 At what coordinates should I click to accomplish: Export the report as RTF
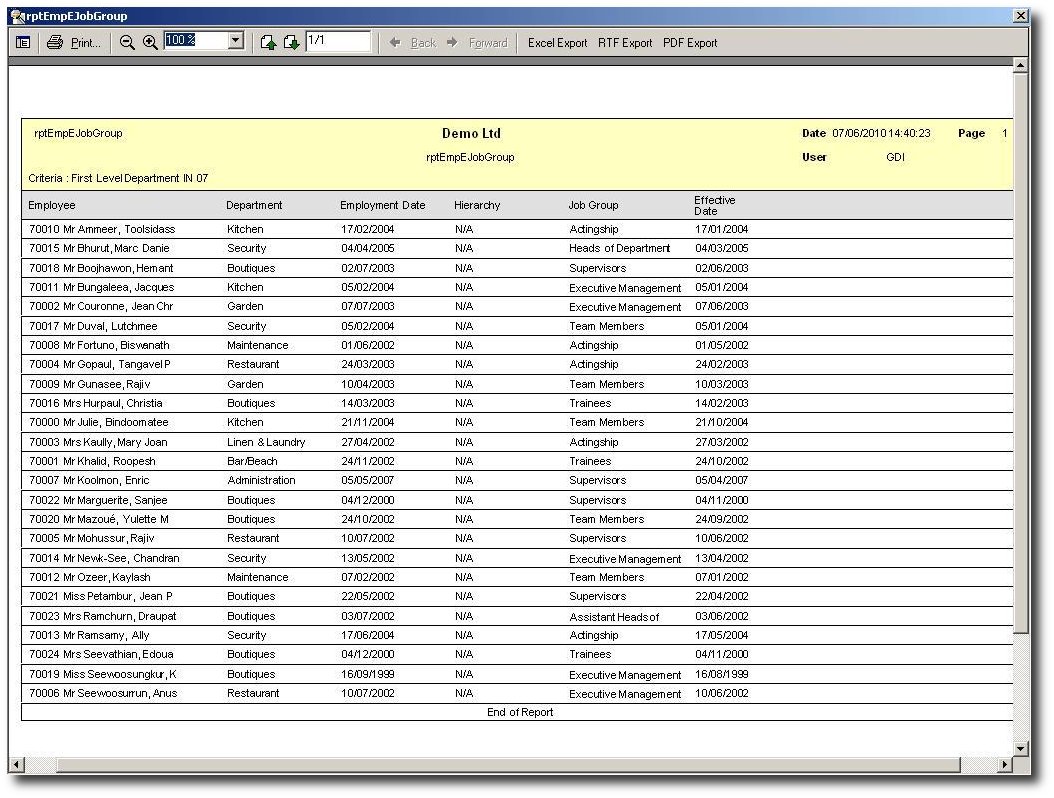point(625,43)
